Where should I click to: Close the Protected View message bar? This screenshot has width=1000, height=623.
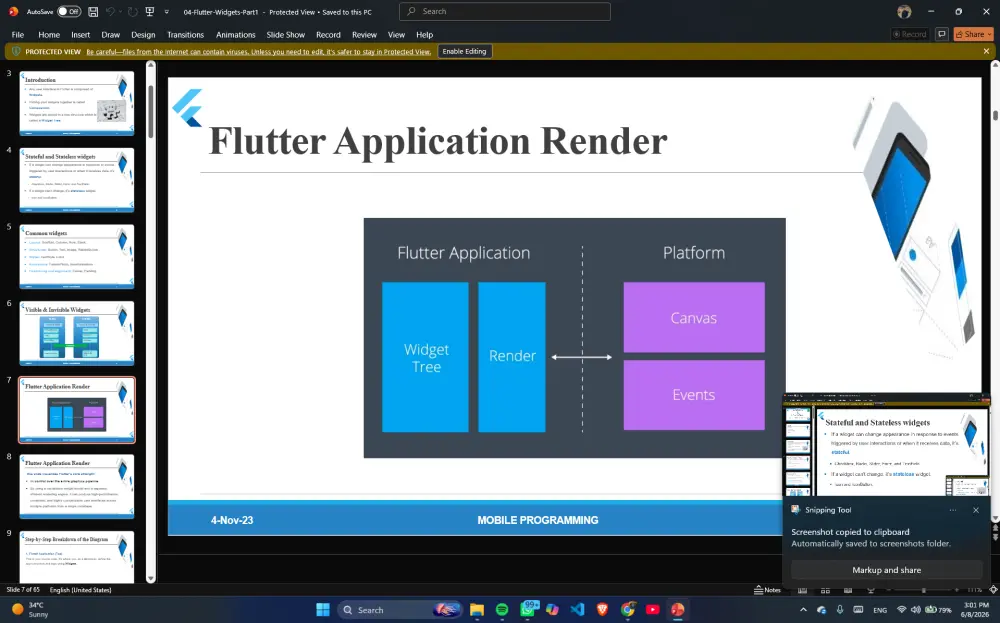[x=987, y=51]
